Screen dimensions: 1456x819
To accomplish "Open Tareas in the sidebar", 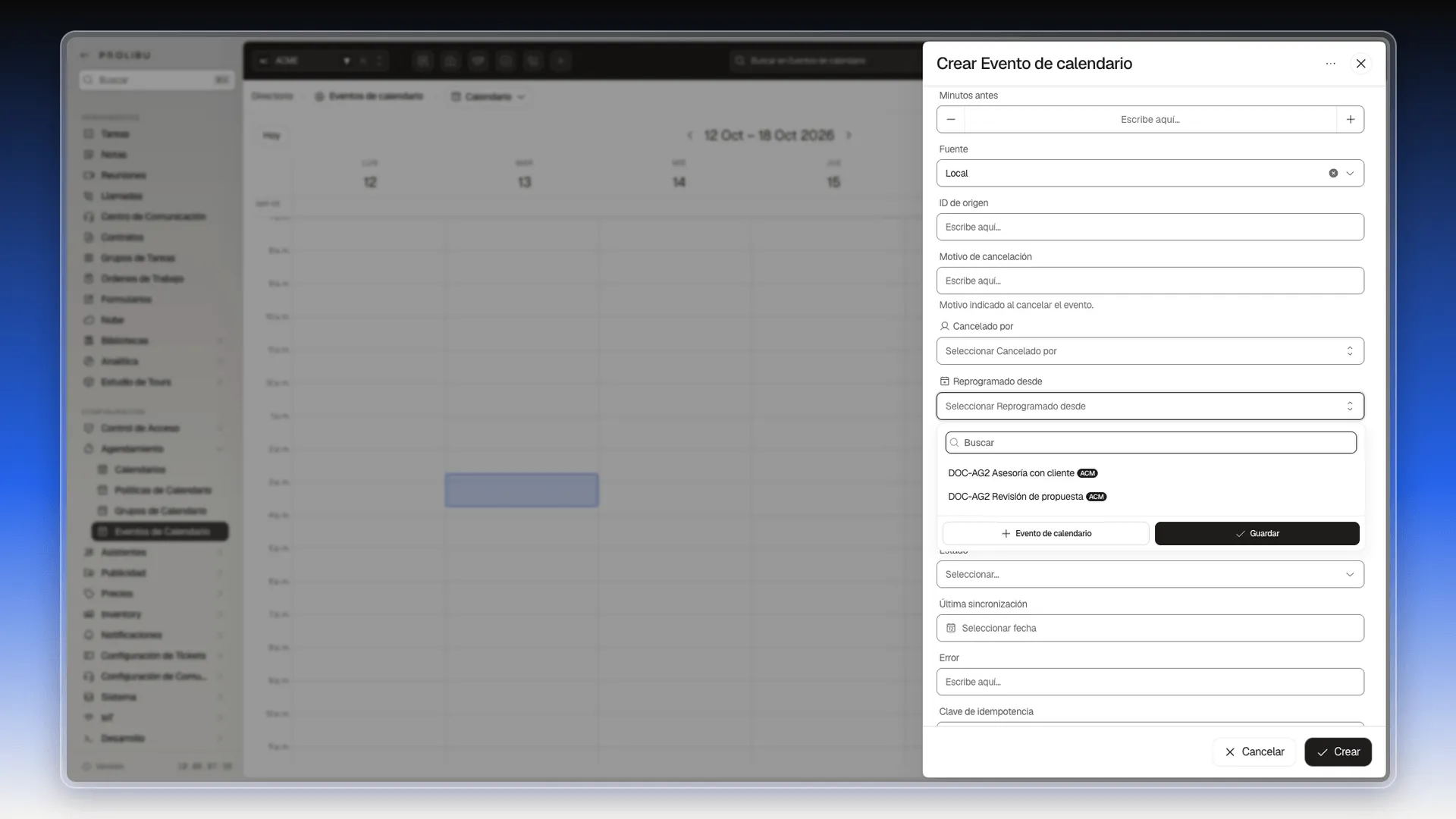I will click(115, 134).
